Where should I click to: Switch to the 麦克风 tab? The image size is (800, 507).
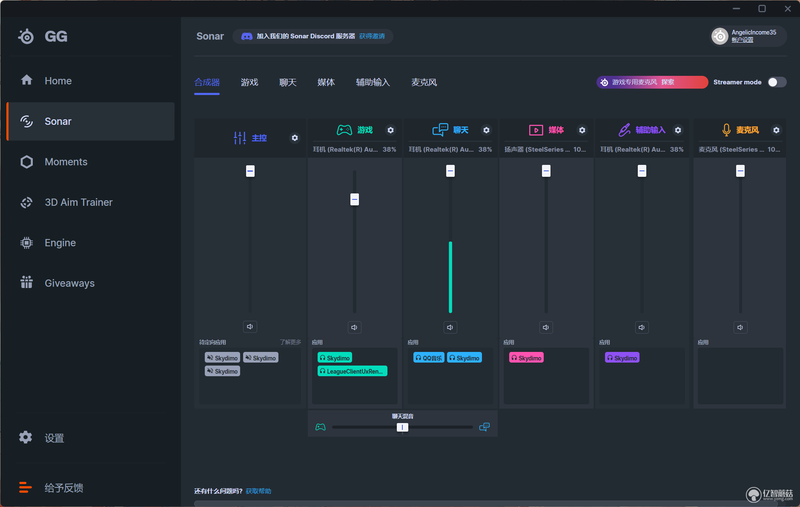[x=424, y=83]
